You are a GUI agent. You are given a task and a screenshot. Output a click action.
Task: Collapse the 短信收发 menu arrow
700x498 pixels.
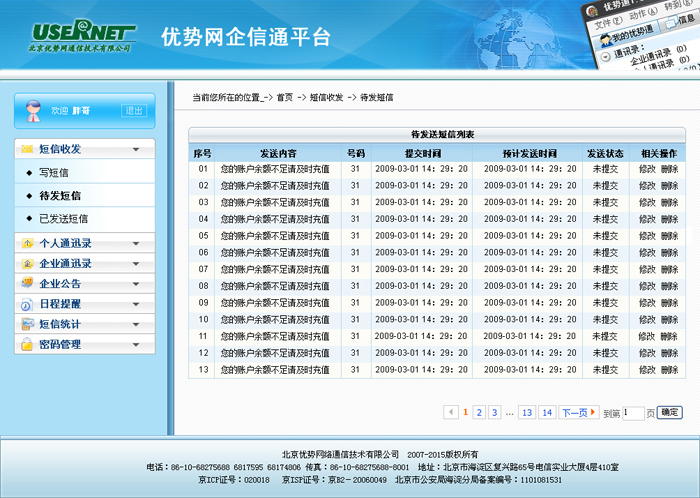(x=136, y=149)
